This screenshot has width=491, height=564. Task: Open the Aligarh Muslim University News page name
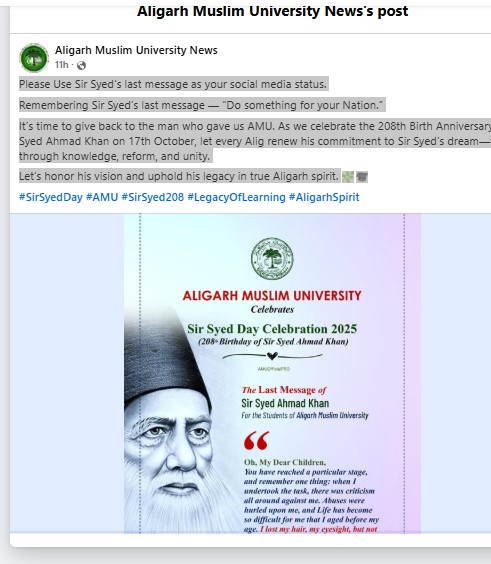click(136, 50)
